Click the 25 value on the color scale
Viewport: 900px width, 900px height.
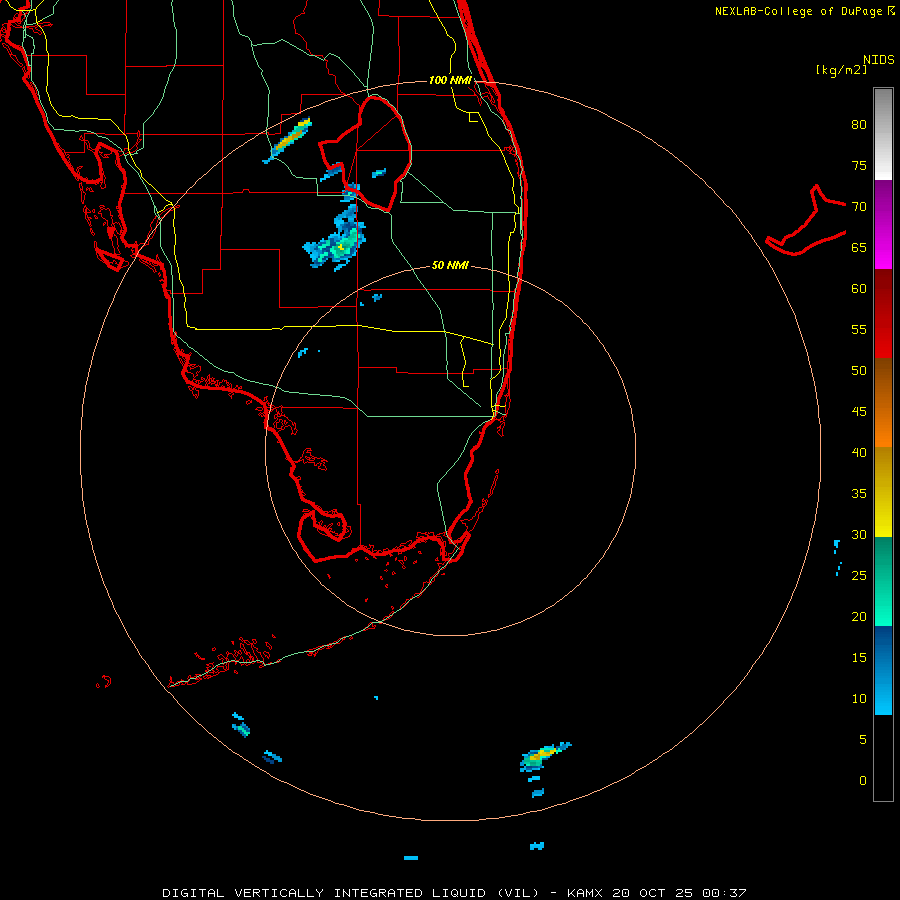(x=859, y=576)
